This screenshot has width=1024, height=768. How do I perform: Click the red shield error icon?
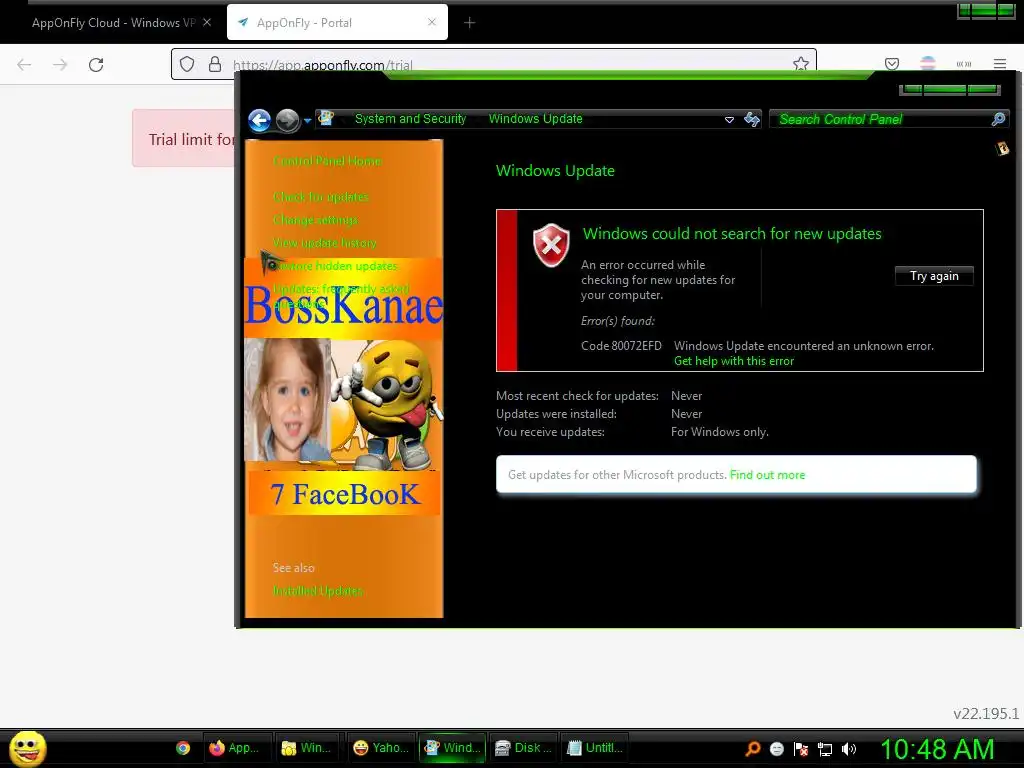551,245
